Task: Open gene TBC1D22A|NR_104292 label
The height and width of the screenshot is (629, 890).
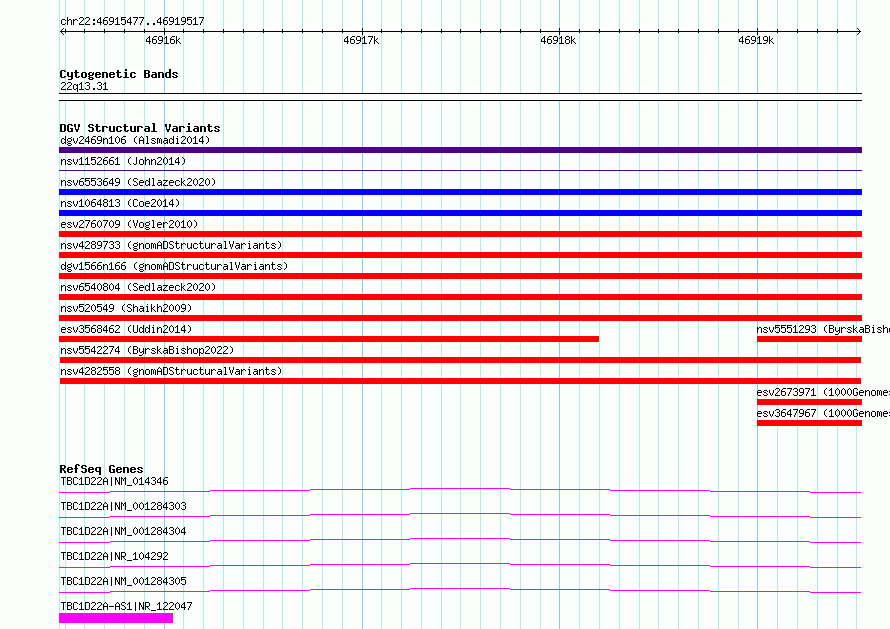Action: point(114,556)
